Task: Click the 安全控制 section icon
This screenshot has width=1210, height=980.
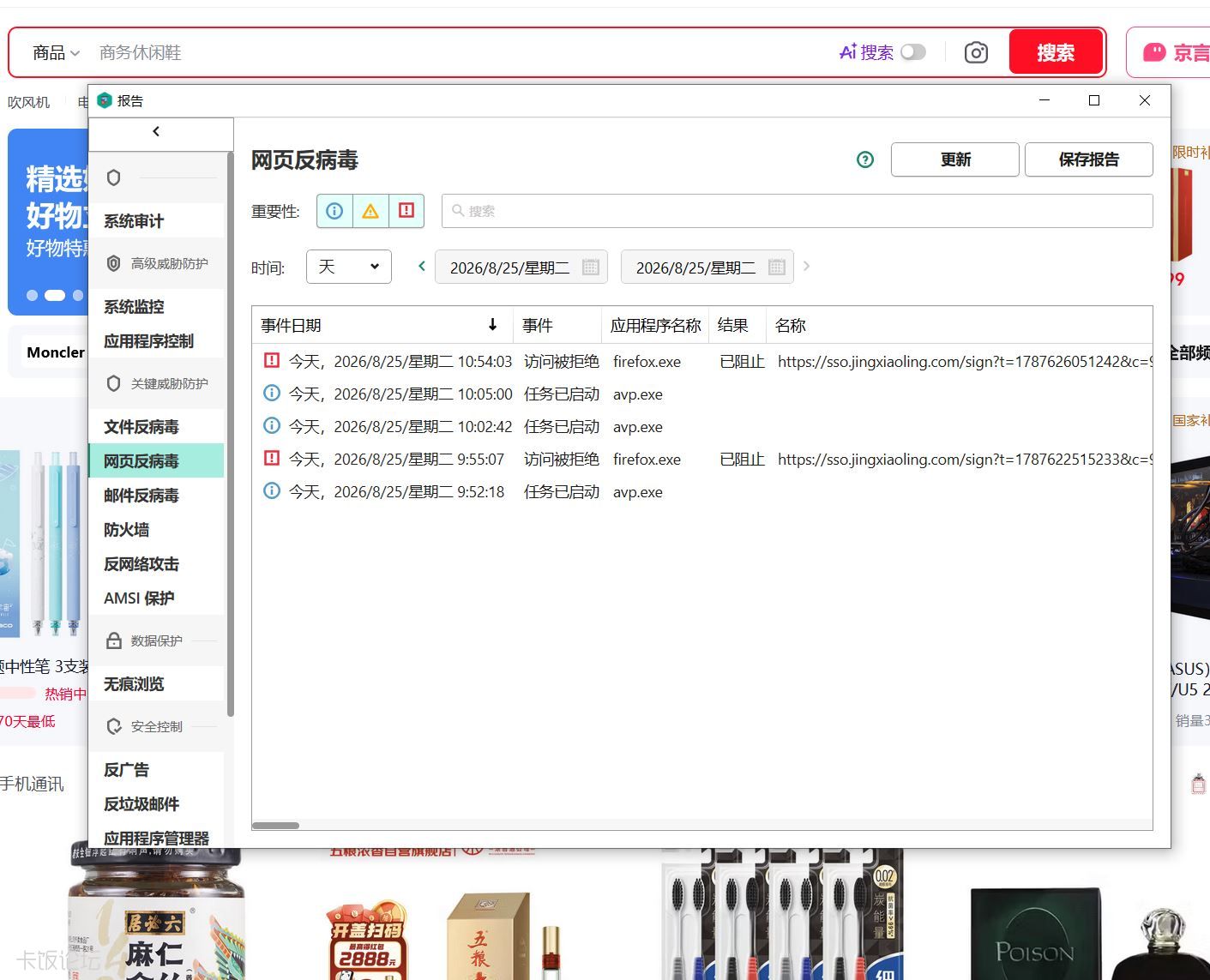Action: (x=113, y=726)
